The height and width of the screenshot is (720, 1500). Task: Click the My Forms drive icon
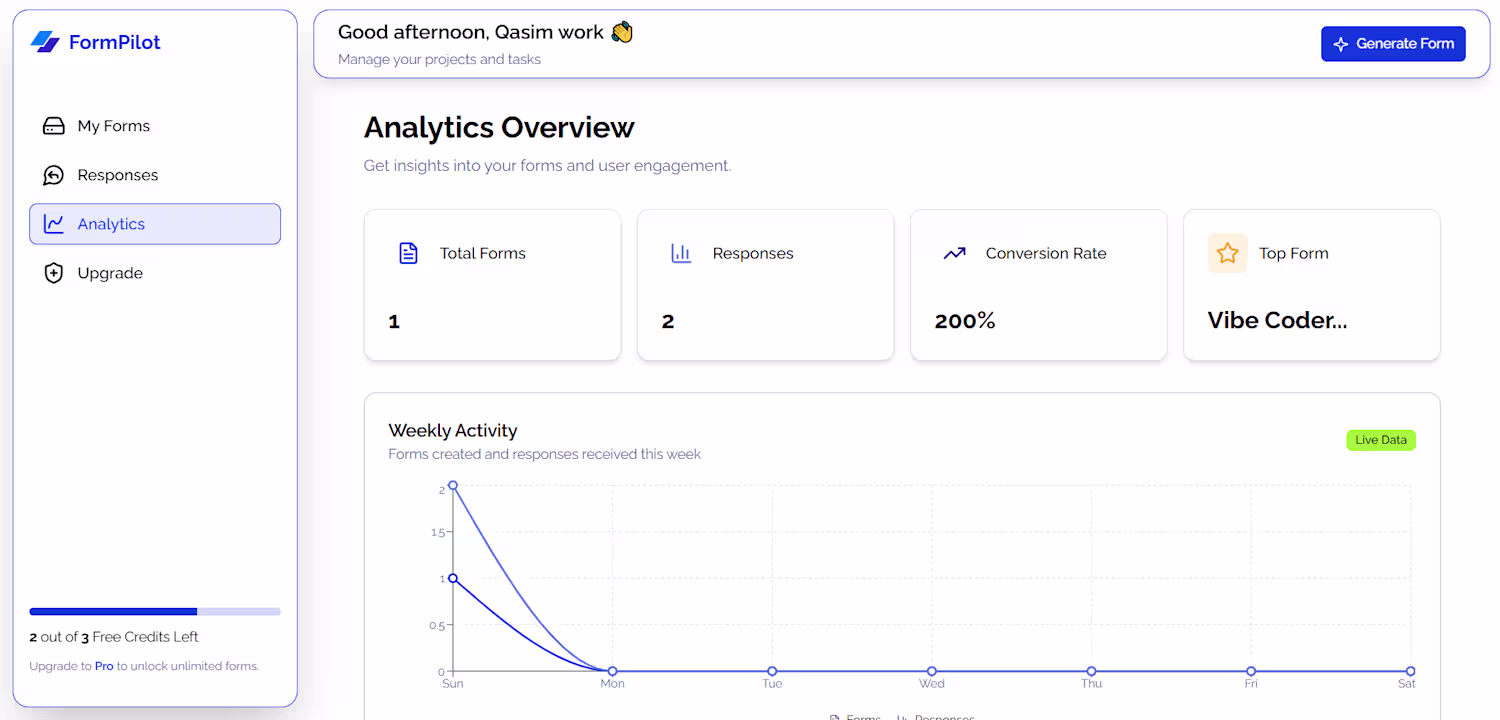[x=54, y=126]
